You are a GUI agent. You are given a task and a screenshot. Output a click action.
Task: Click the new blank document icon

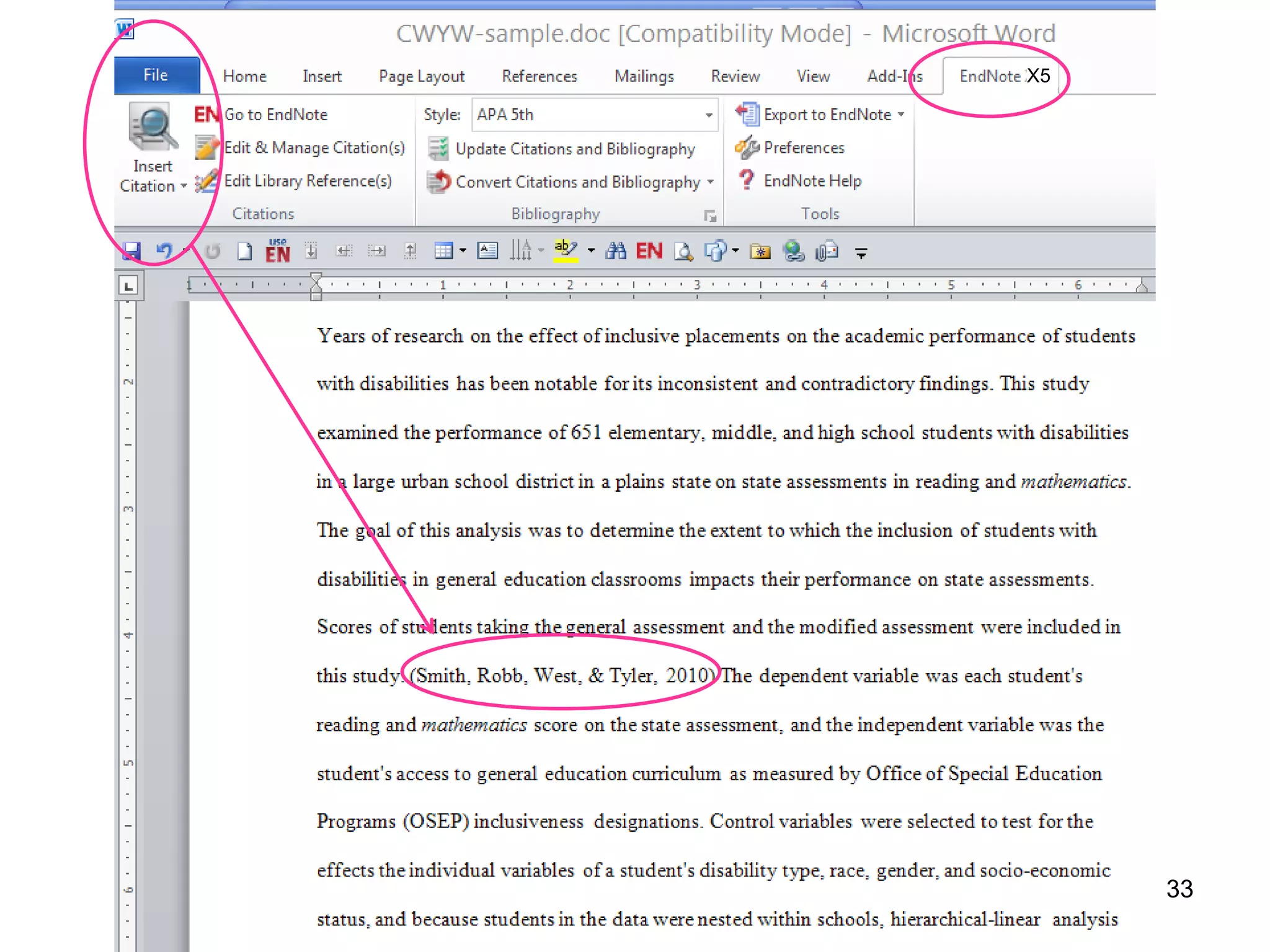tap(245, 251)
